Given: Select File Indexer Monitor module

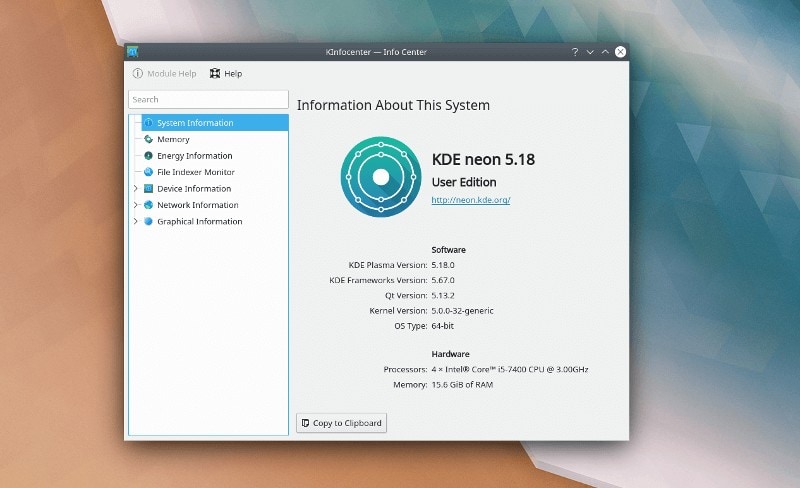Looking at the screenshot, I should (x=196, y=172).
